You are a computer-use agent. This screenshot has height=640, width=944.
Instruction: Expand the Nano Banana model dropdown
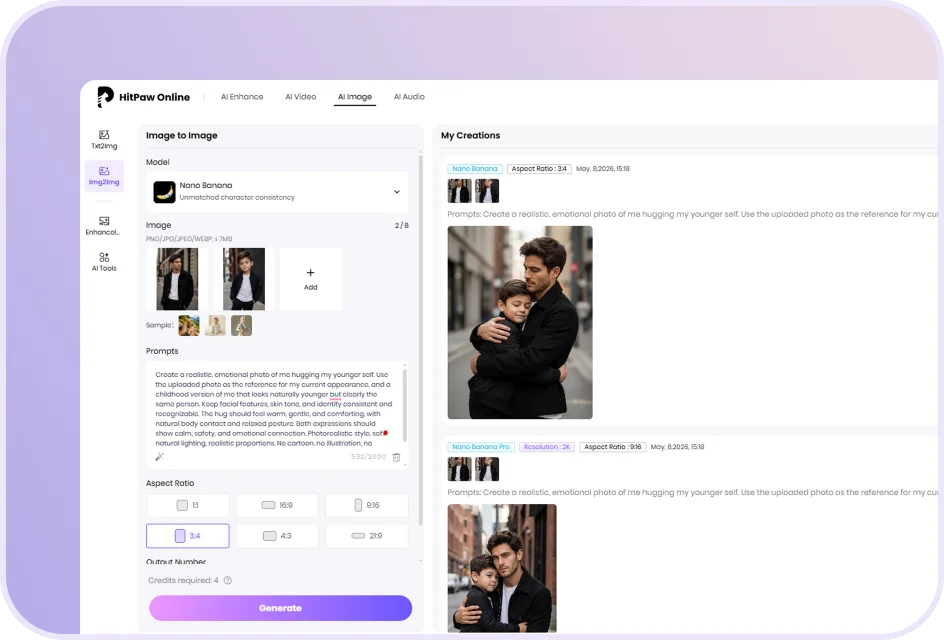(397, 192)
